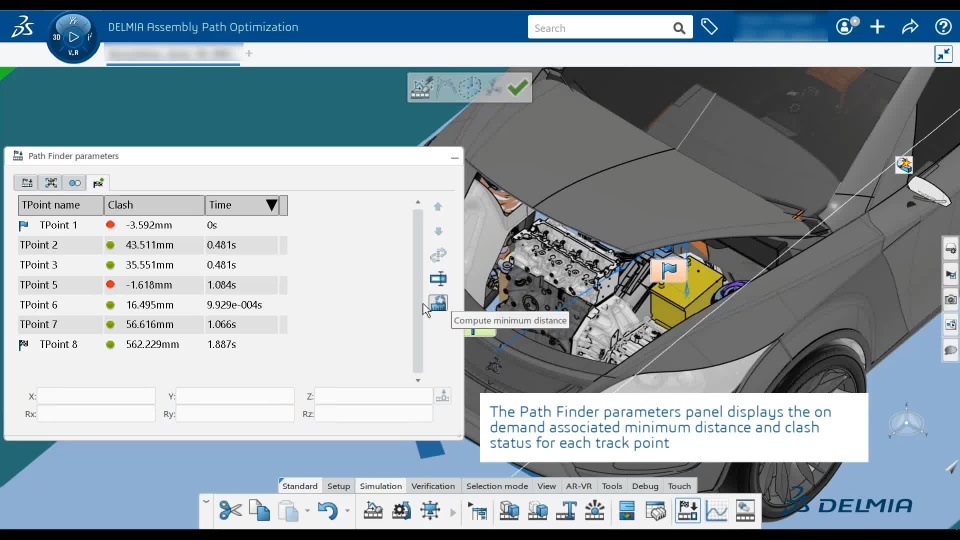Click the position pick icon beside Z field
The image size is (960, 540).
[442, 396]
